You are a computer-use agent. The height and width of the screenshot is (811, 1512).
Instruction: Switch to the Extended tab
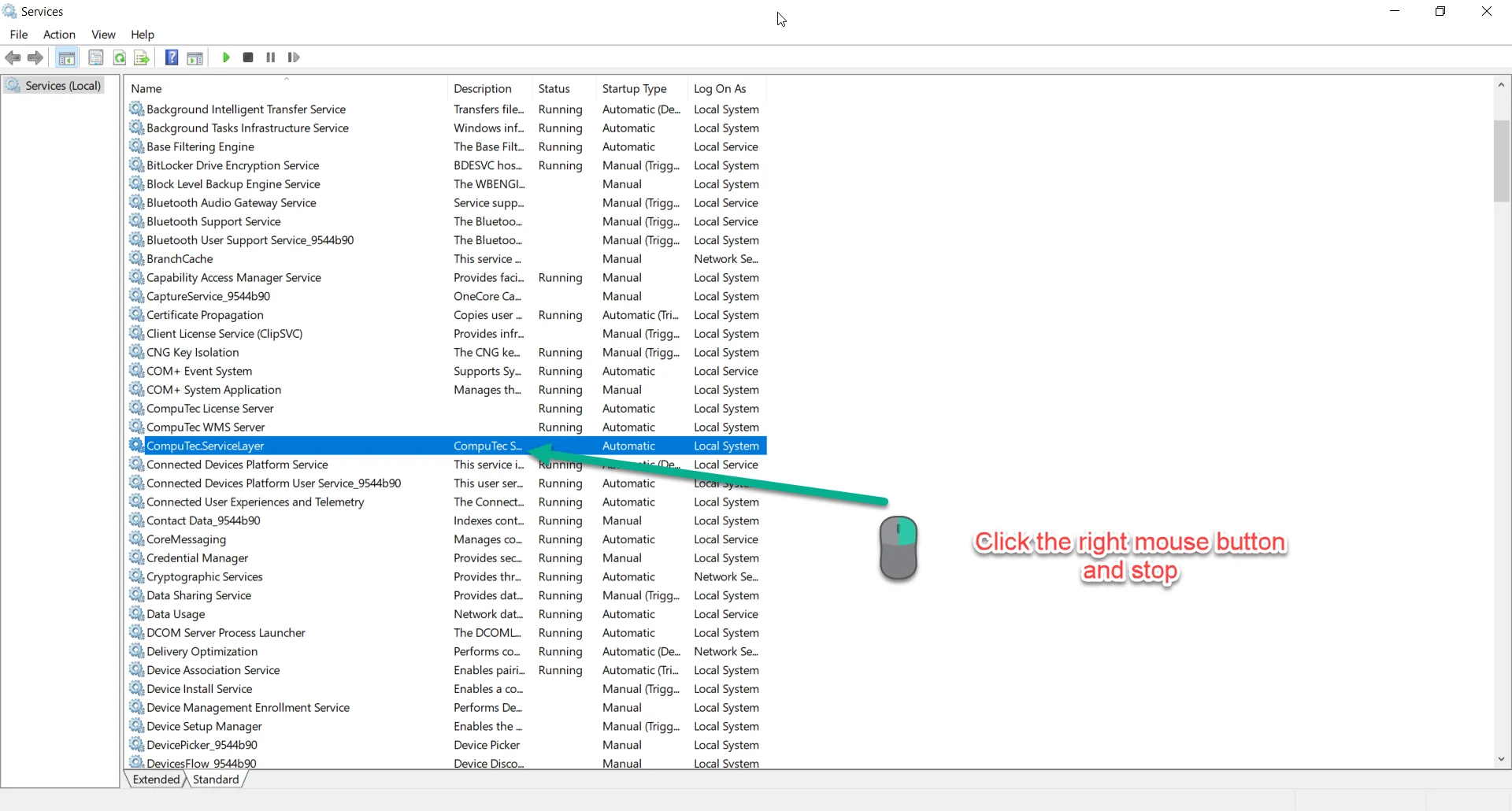coord(156,780)
